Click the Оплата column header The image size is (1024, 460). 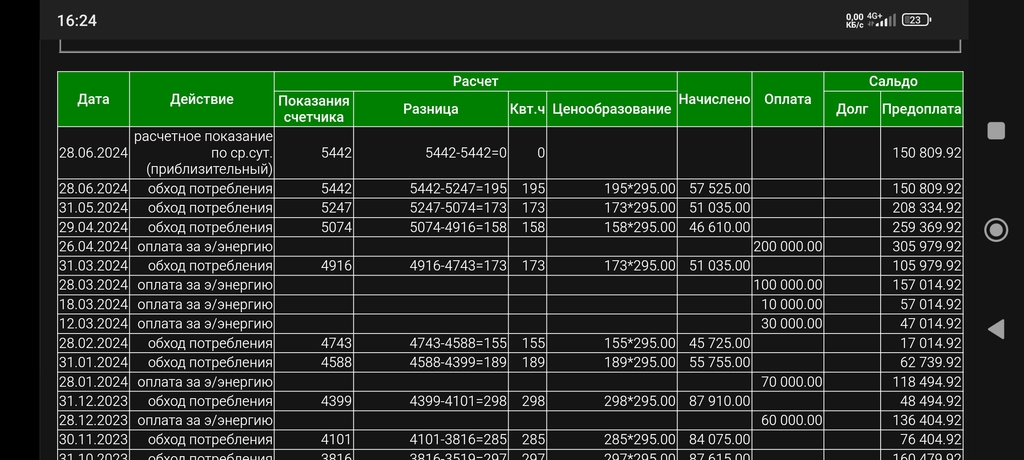pyautogui.click(x=787, y=99)
